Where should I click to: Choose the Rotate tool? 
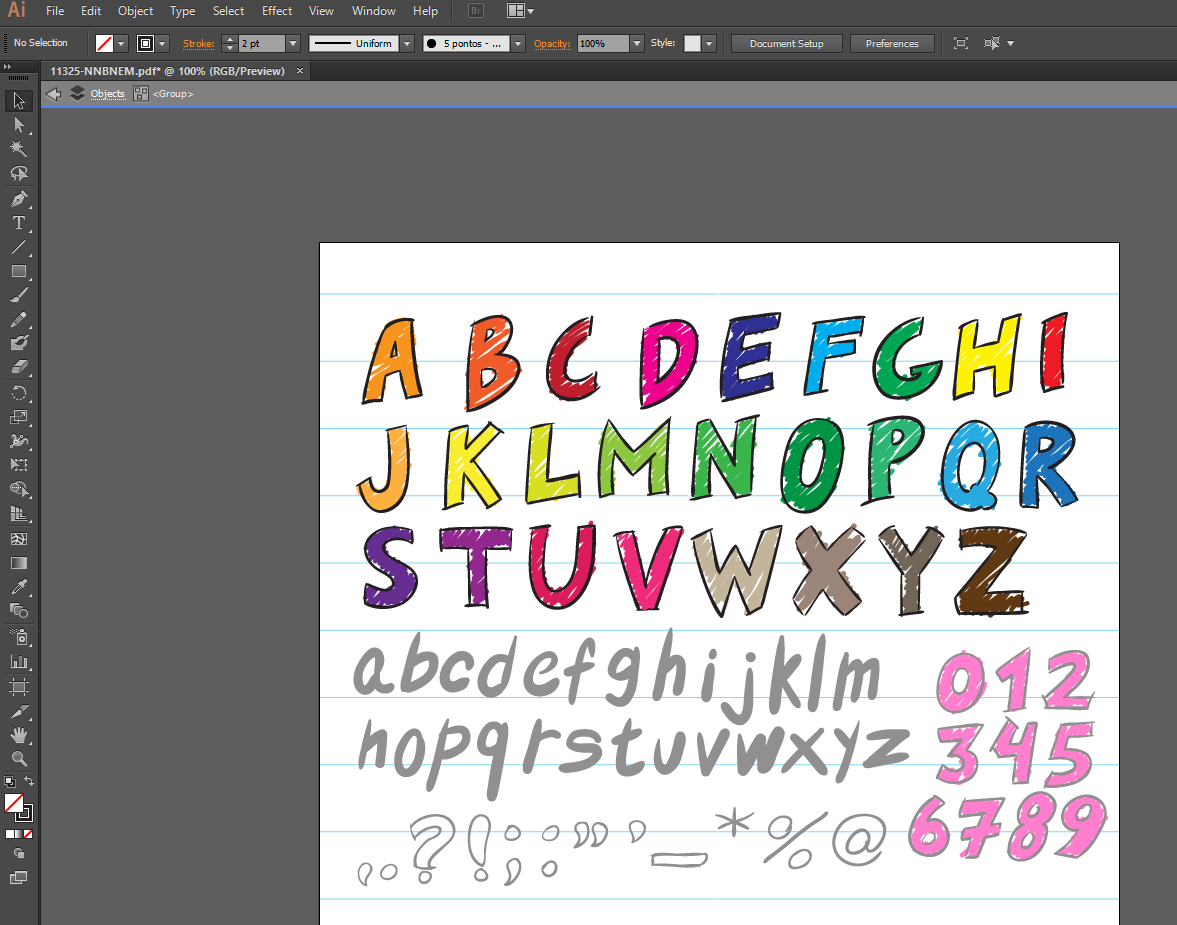pos(18,393)
